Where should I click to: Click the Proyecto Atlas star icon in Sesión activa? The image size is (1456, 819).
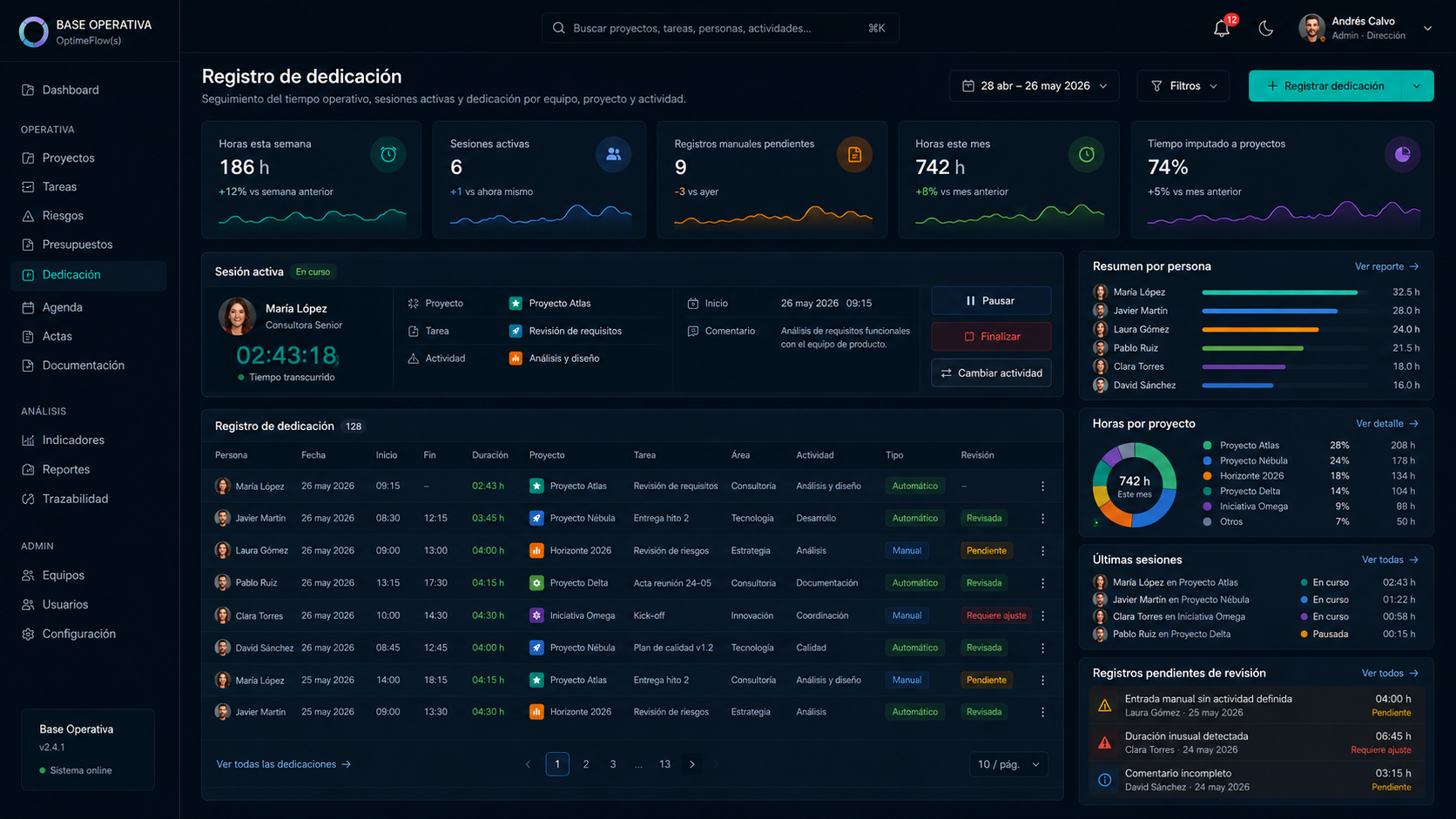click(516, 303)
